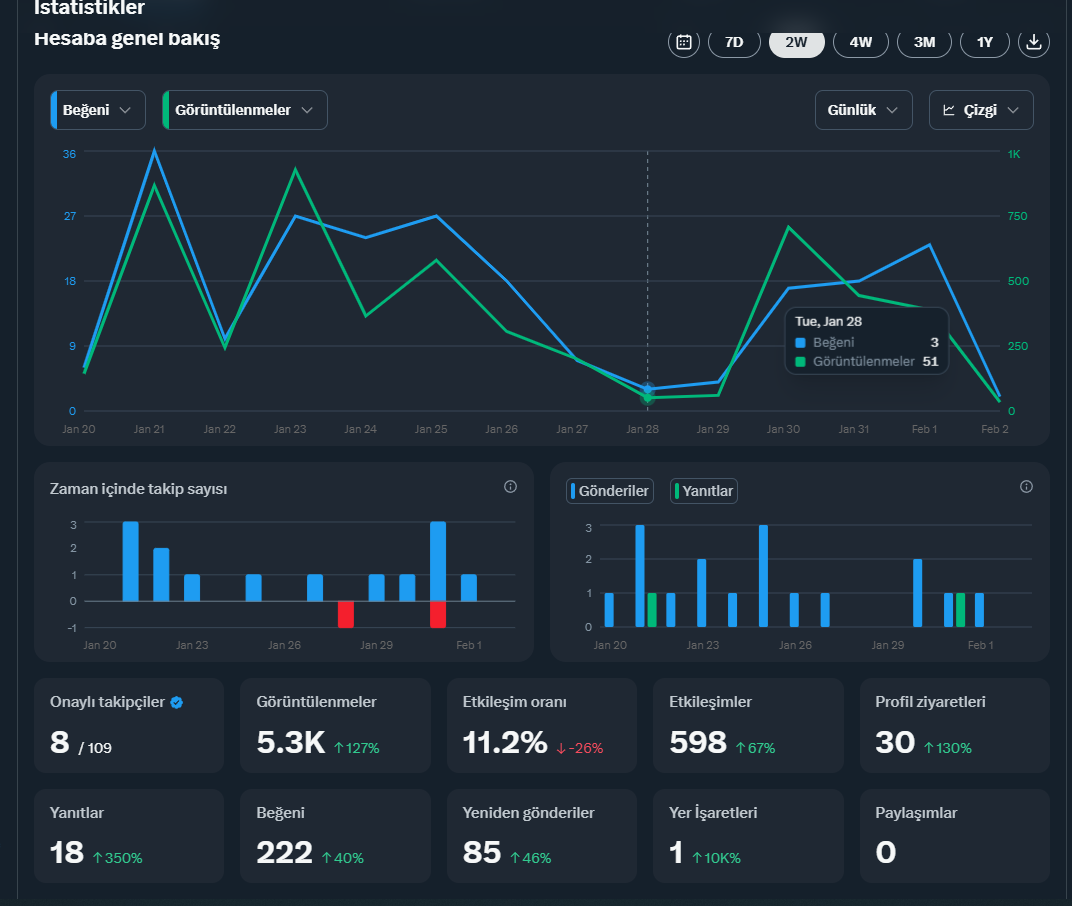Expand the Günlük interval dropdown
This screenshot has height=906, width=1072.
pyautogui.click(x=863, y=110)
